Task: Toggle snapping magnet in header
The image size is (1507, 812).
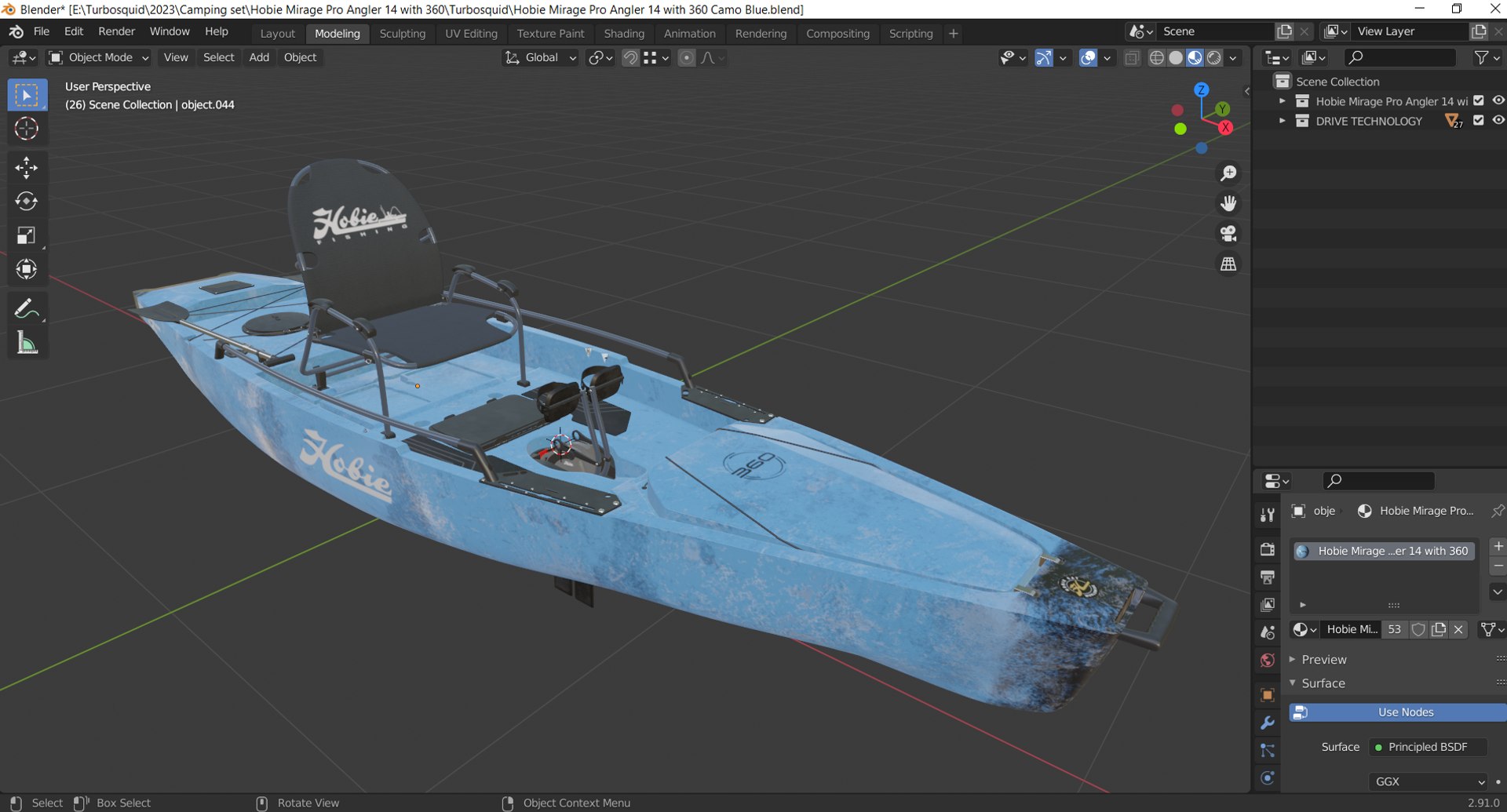Action: tap(630, 57)
